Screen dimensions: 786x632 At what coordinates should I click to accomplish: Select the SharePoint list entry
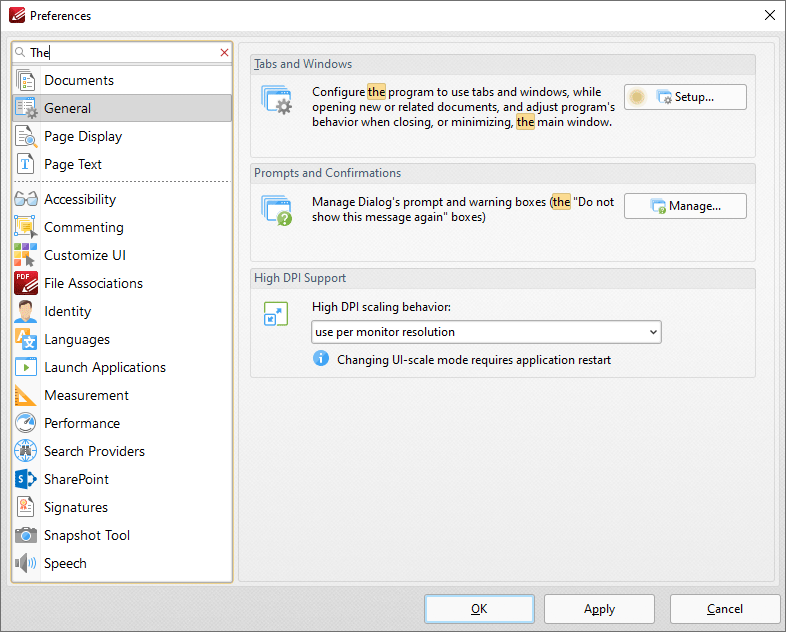pyautogui.click(x=122, y=479)
